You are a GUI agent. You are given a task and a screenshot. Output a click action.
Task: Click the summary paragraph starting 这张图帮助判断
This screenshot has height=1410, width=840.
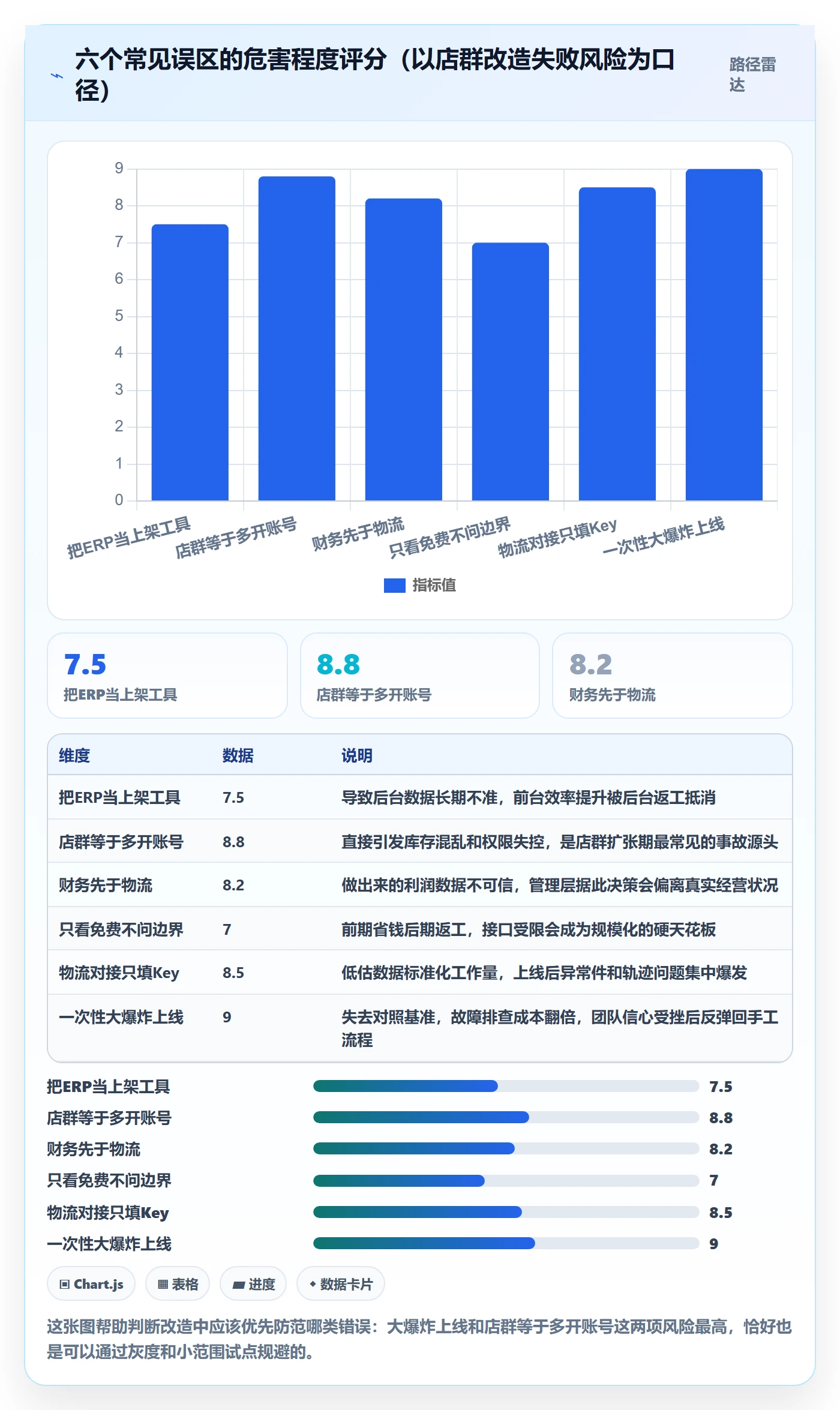click(x=419, y=1339)
